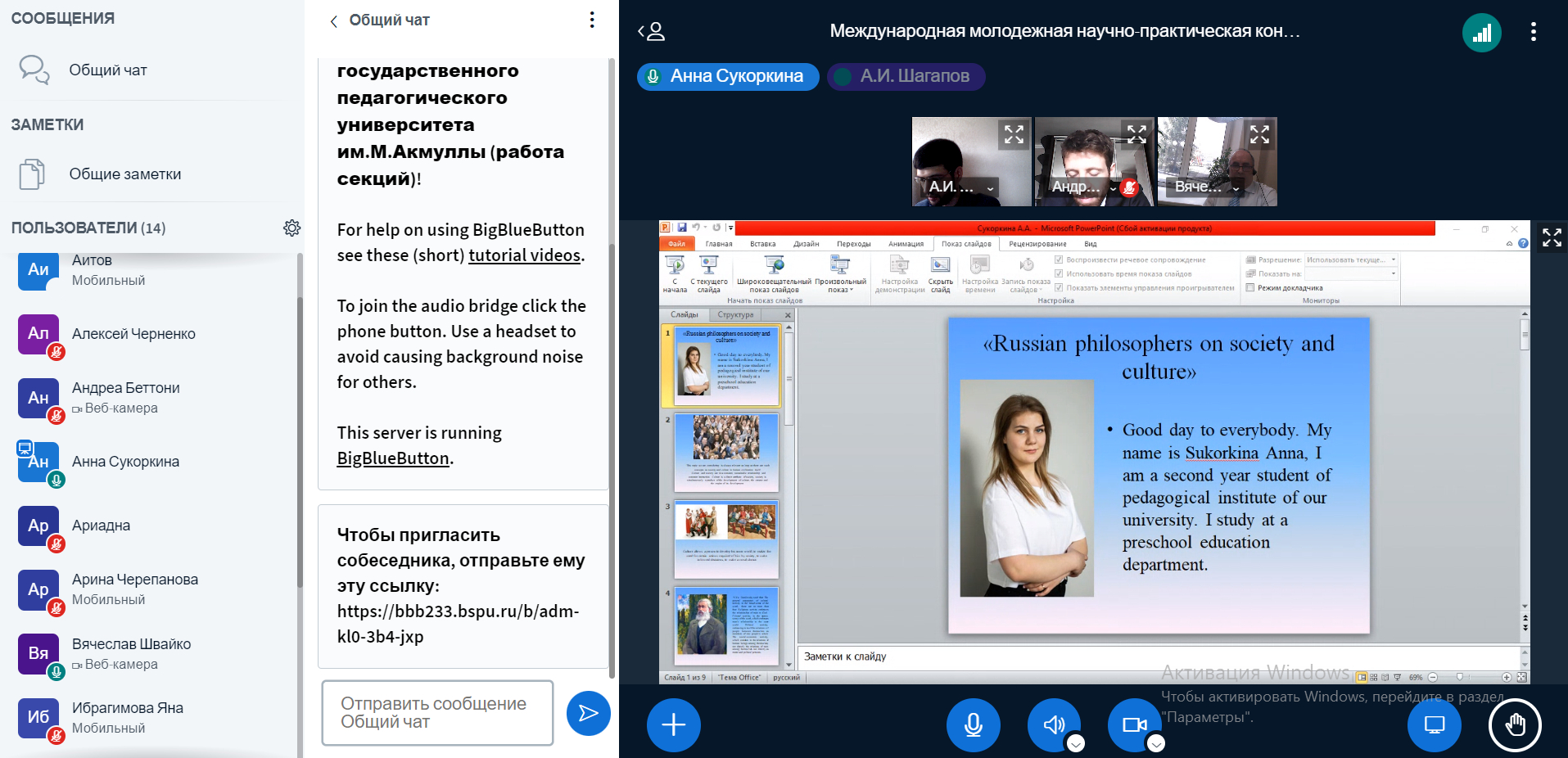Open the blue plus actions menu
The height and width of the screenshot is (758, 1568).
click(x=673, y=724)
